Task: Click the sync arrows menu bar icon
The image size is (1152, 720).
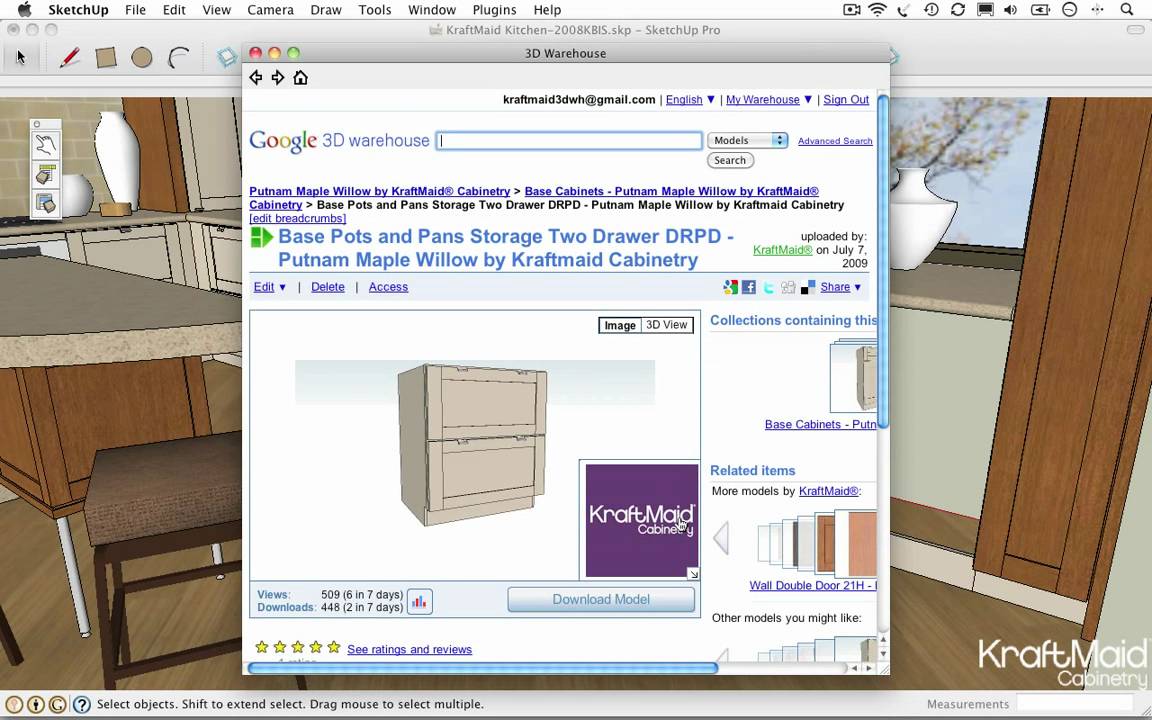Action: 957,10
